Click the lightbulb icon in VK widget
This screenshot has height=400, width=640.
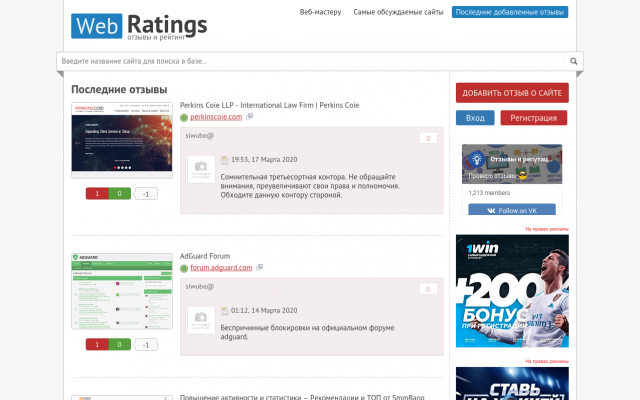click(476, 159)
